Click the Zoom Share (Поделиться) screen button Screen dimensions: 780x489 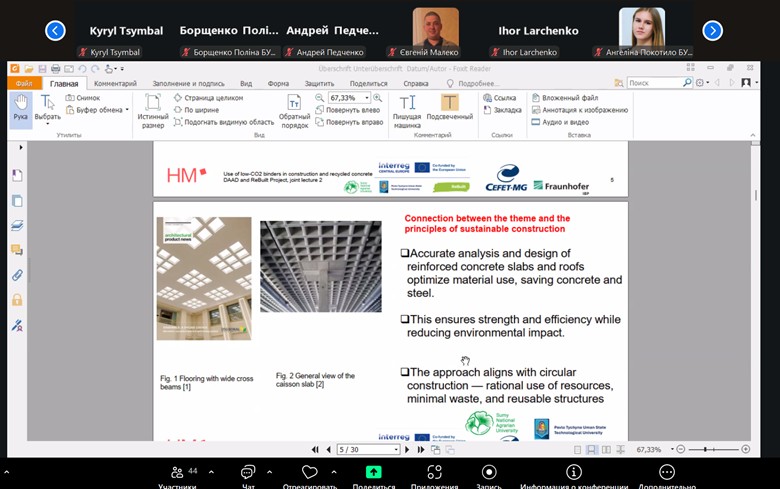click(373, 474)
